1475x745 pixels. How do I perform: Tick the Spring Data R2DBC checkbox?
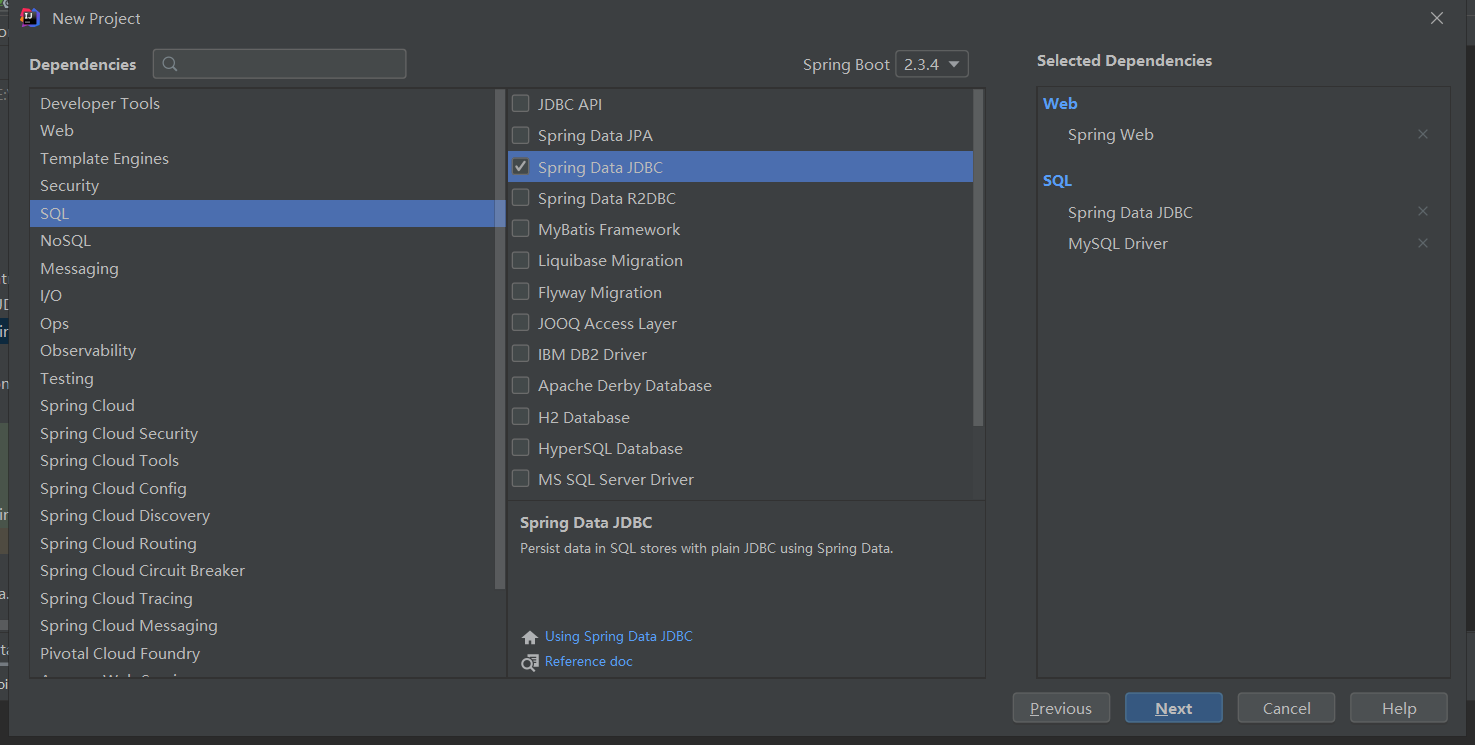(x=521, y=198)
